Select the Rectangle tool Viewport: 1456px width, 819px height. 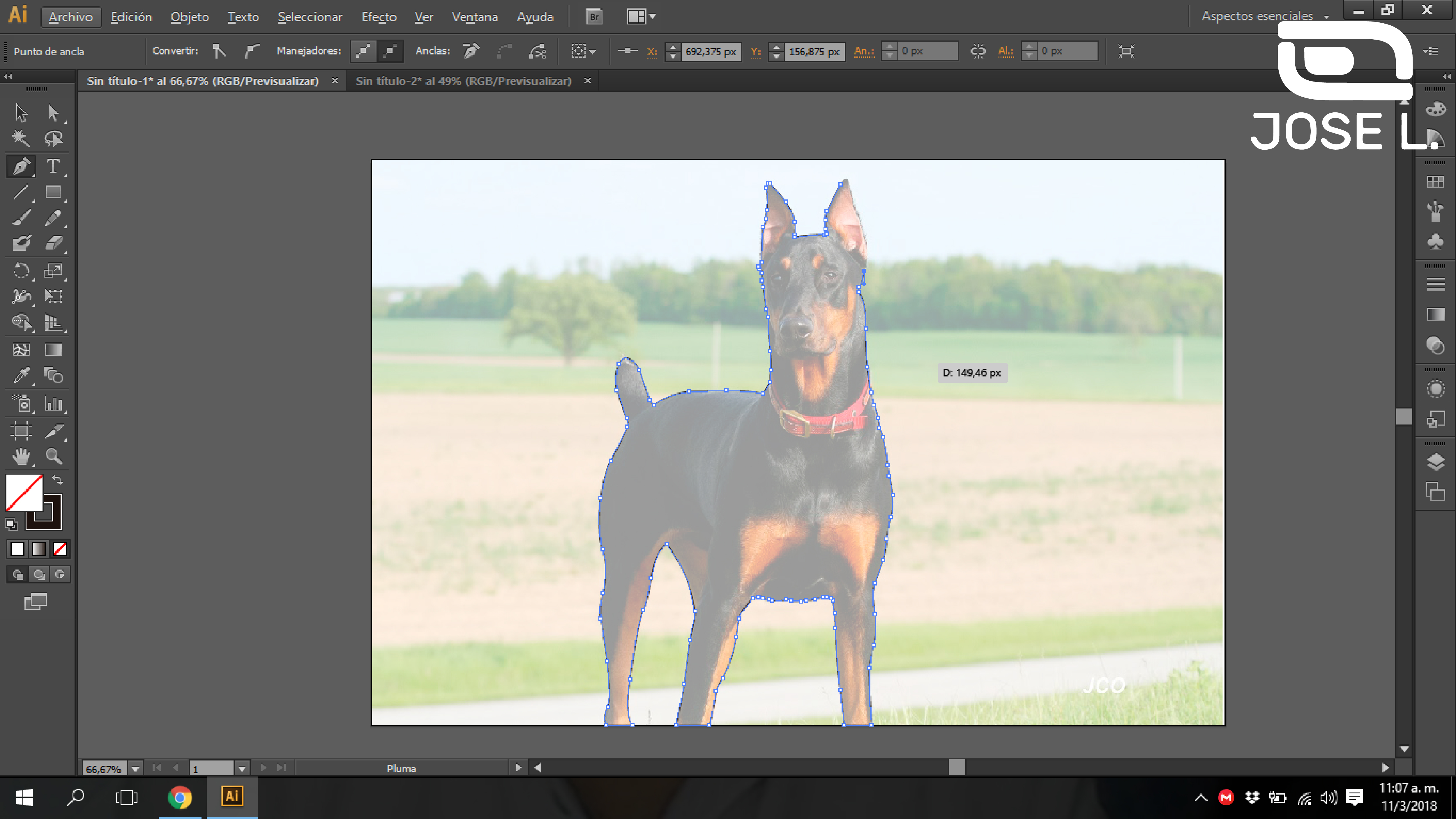coord(53,192)
